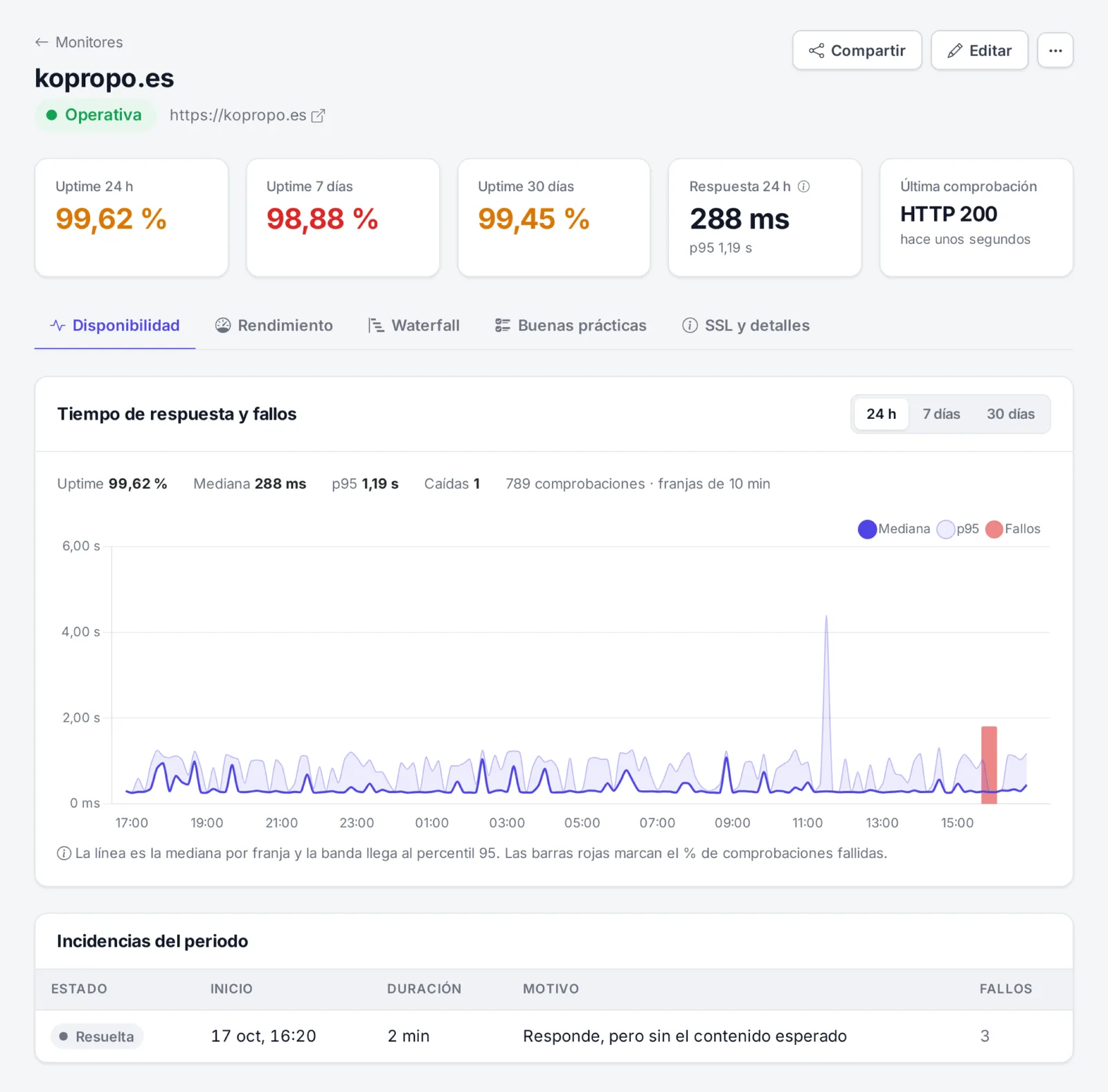Toggle the Fallos legend swatch
The image size is (1108, 1092).
(x=994, y=529)
